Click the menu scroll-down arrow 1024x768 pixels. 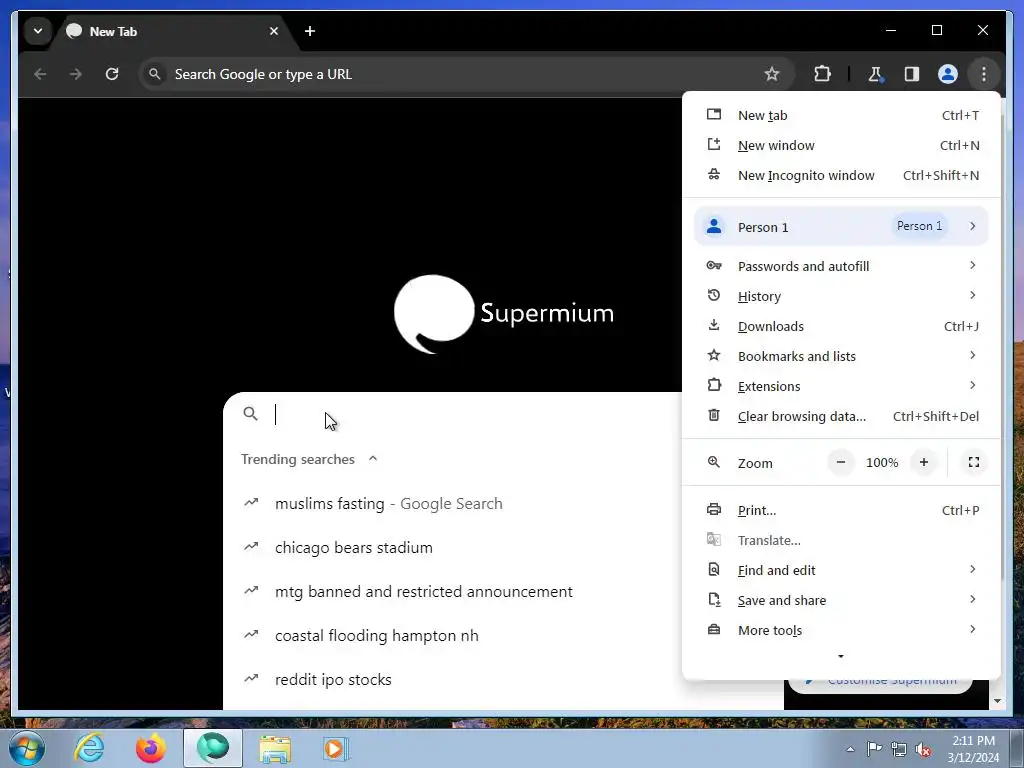[x=841, y=656]
